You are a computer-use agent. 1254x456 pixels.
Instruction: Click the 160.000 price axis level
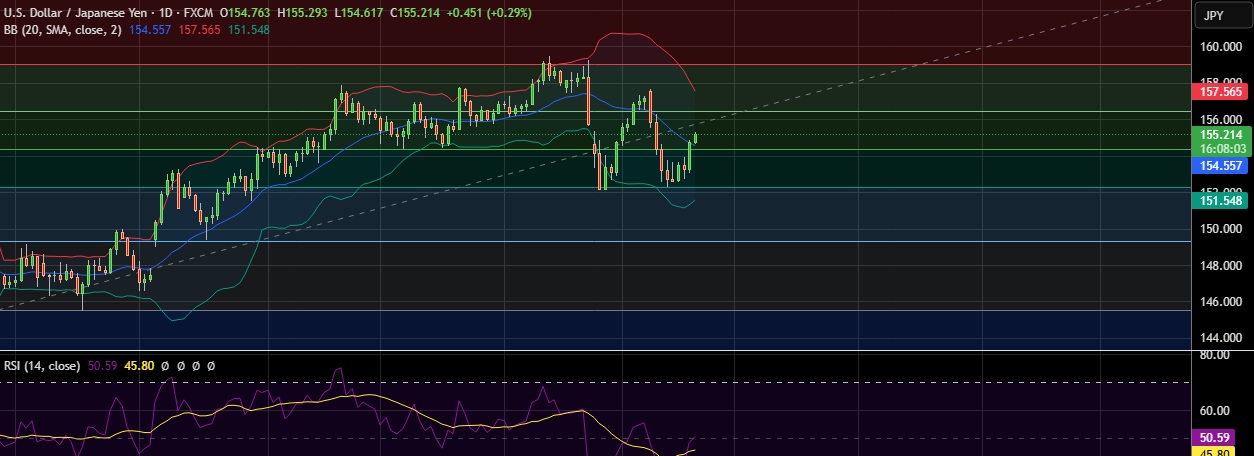point(1221,46)
